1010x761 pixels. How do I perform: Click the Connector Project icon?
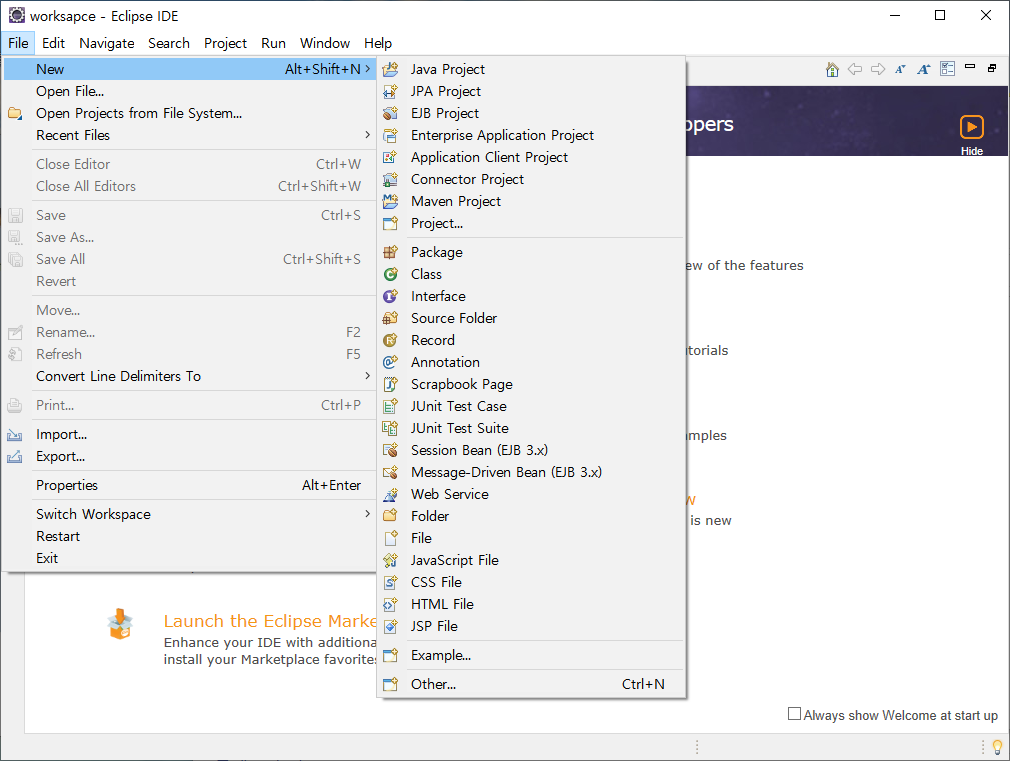(390, 178)
